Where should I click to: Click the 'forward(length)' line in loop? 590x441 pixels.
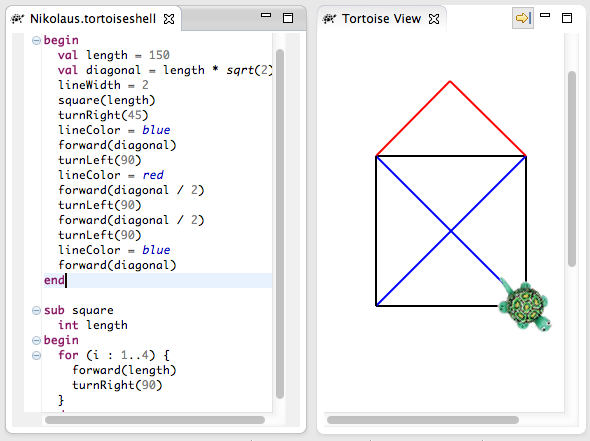[x=124, y=370]
